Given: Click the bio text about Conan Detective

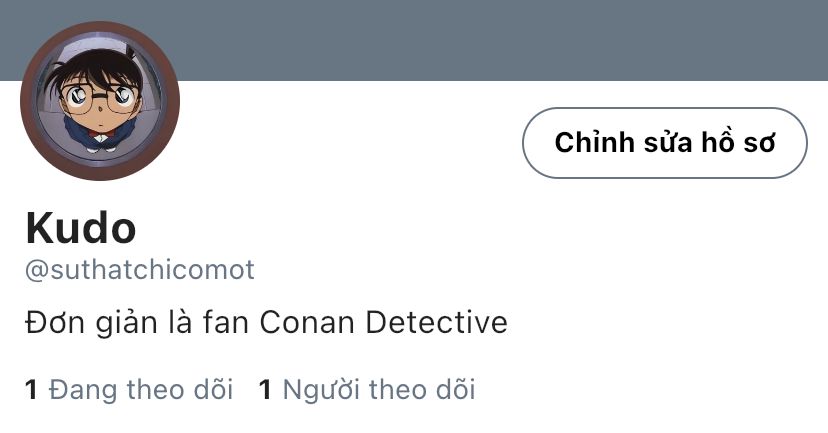Looking at the screenshot, I should click(x=265, y=323).
